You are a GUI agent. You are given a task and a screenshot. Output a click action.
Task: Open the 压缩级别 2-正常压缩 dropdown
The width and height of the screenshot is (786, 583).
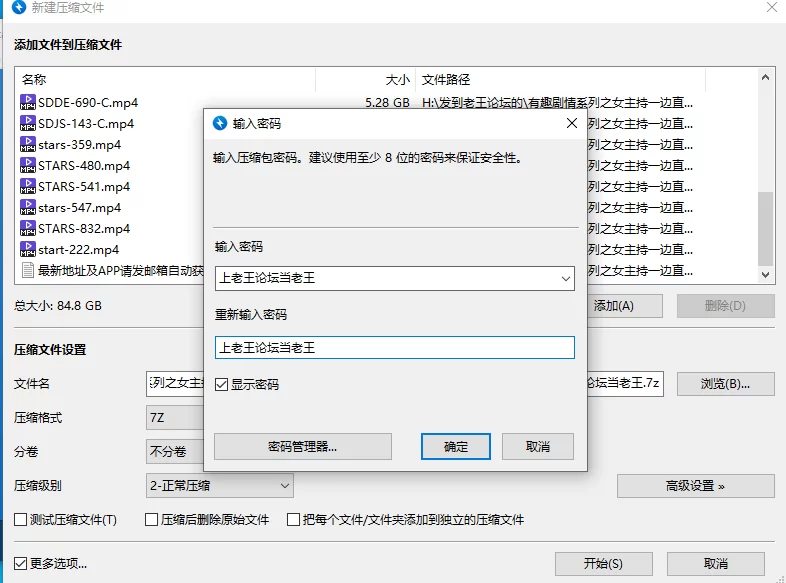tap(220, 486)
